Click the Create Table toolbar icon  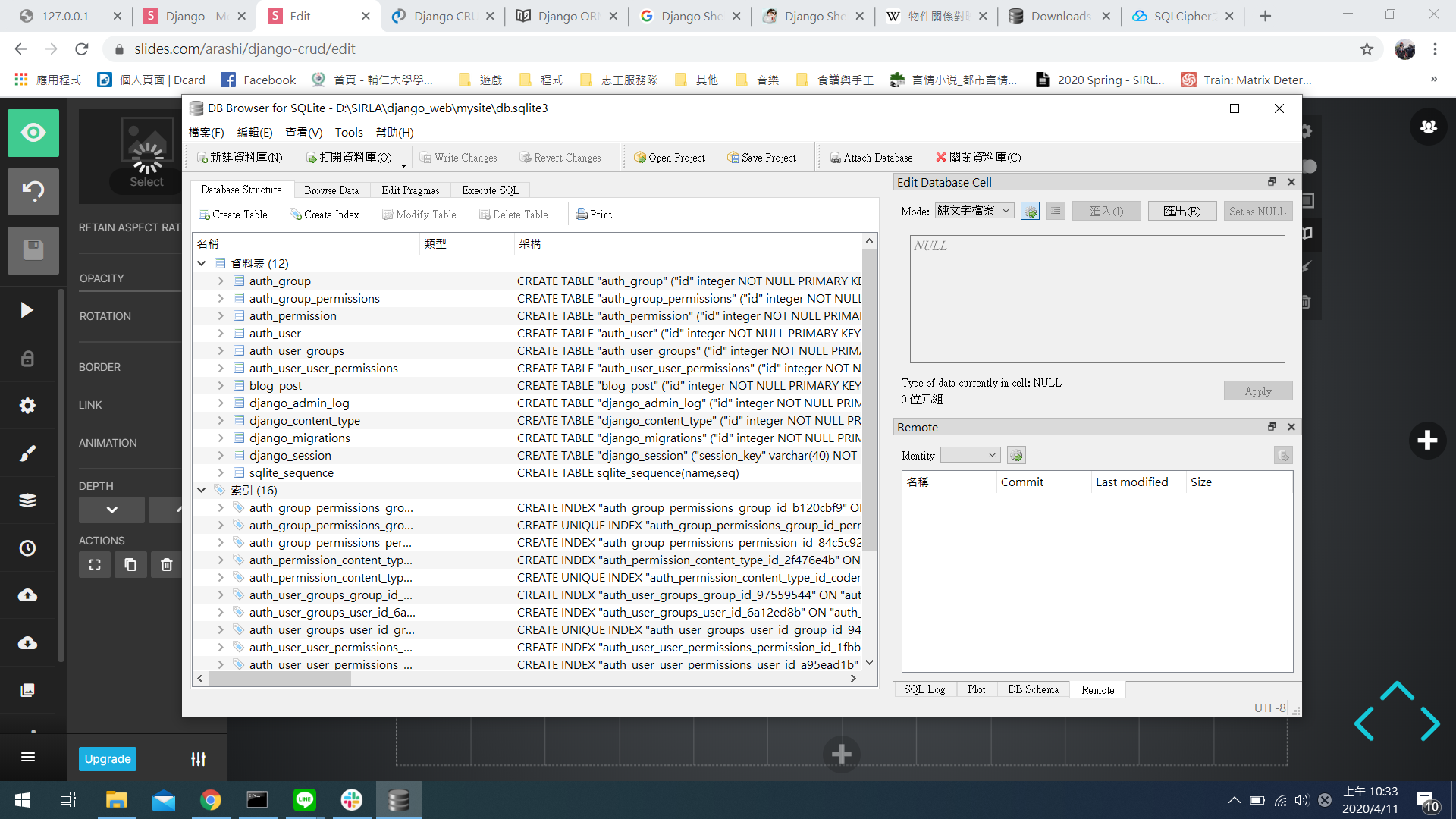click(204, 215)
